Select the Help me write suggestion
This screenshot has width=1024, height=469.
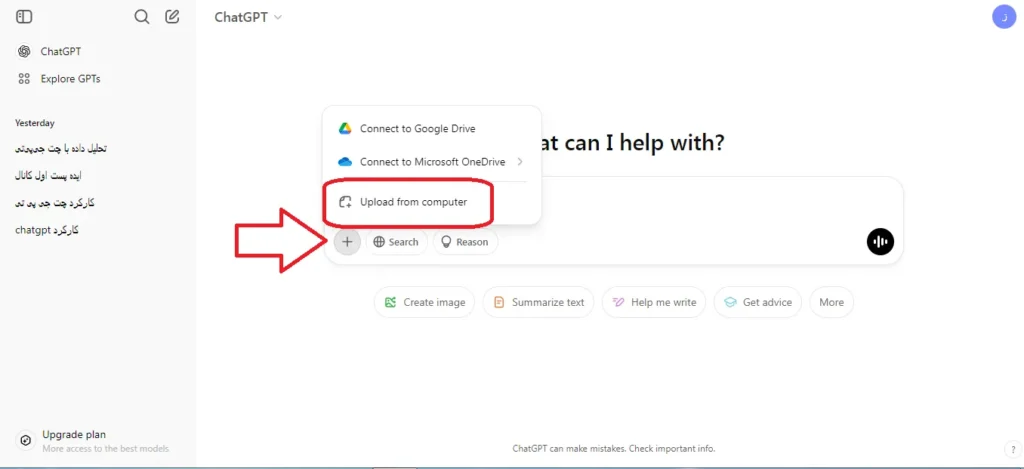(654, 302)
